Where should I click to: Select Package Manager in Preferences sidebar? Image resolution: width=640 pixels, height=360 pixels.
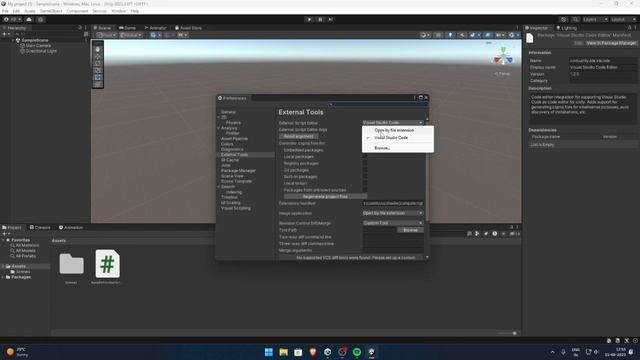click(x=238, y=171)
